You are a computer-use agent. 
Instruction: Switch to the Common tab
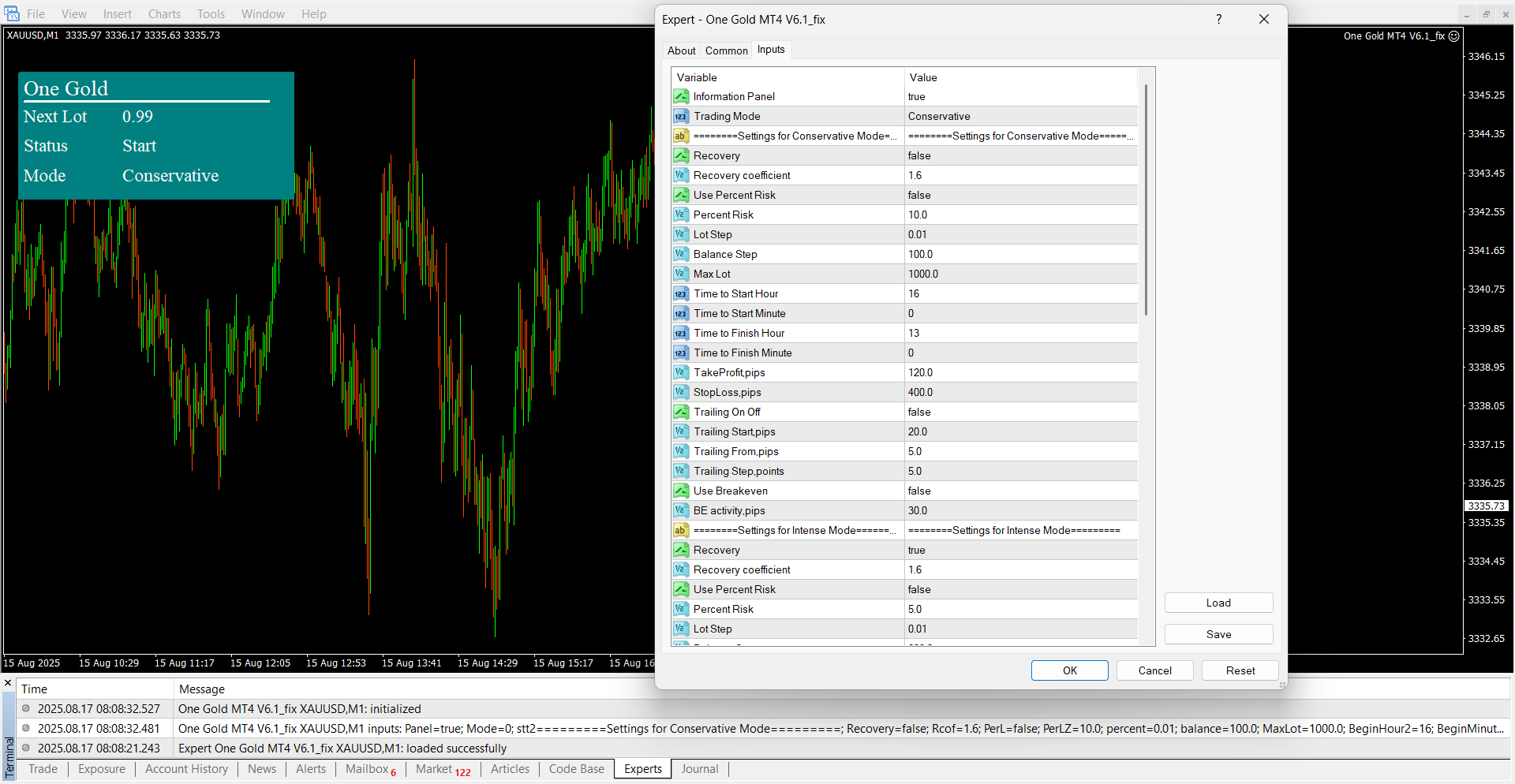[726, 50]
